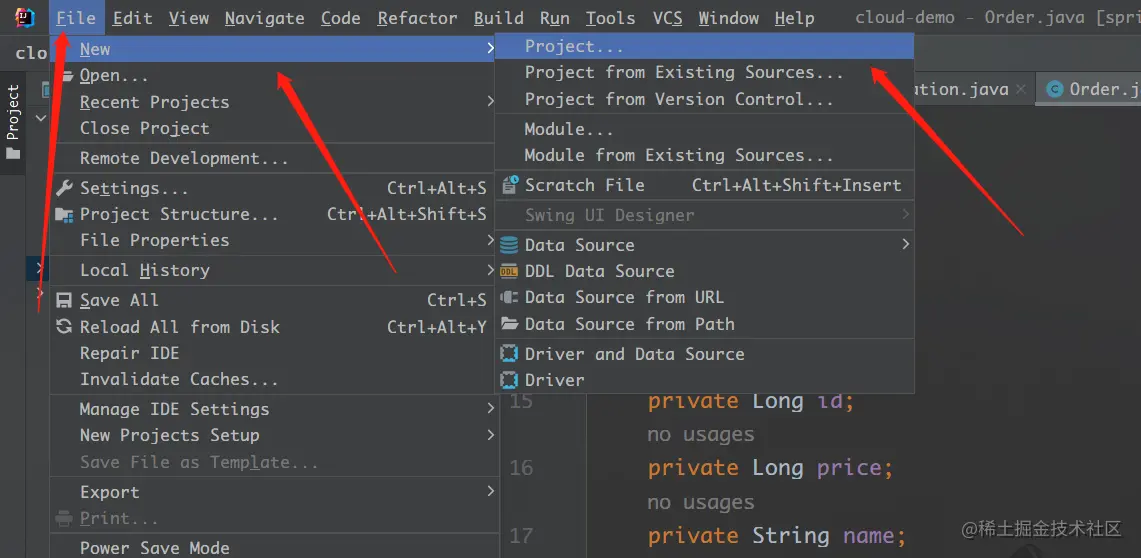The width and height of the screenshot is (1141, 558).
Task: Click Invalidate Caches menu entry
Action: point(179,379)
